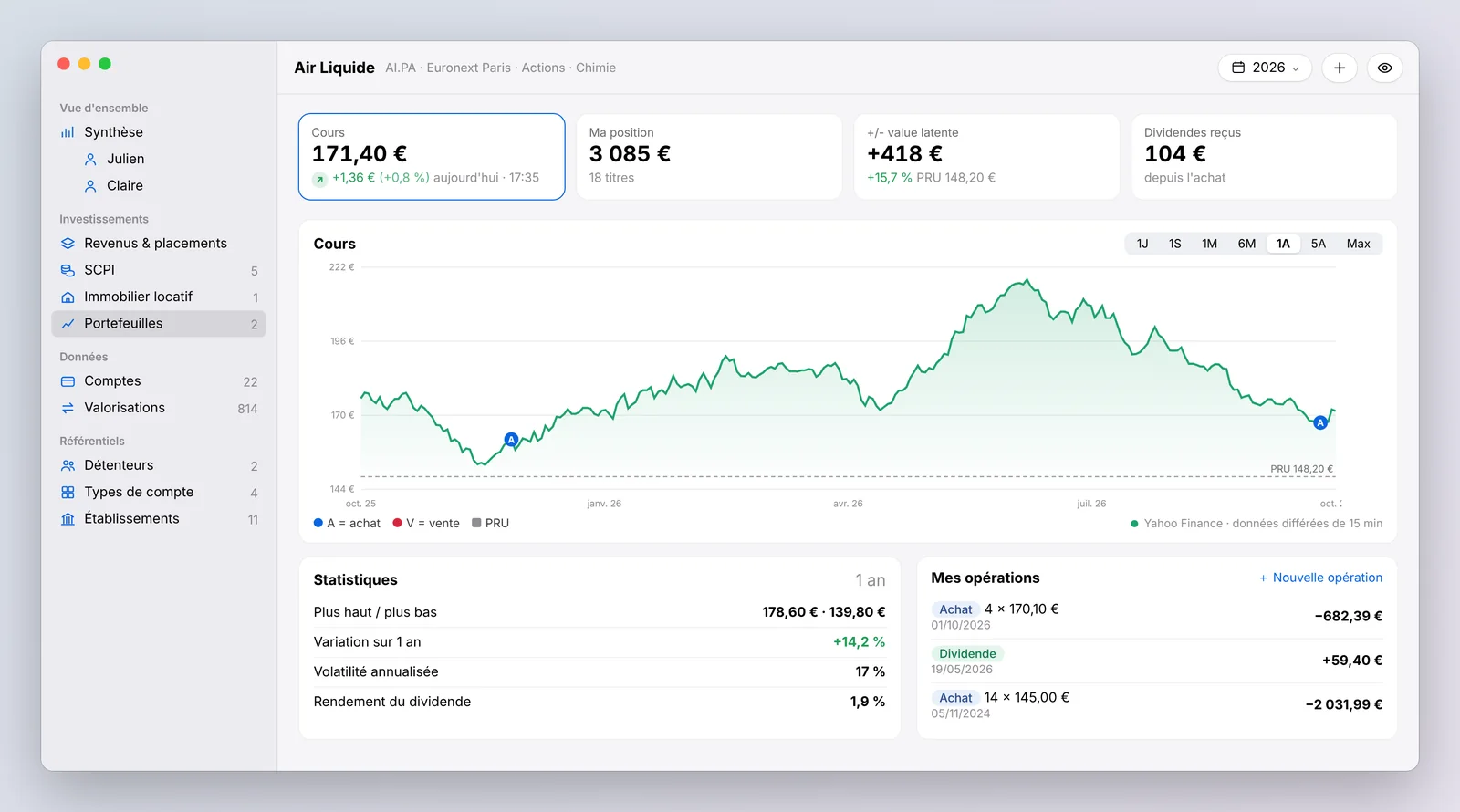Viewport: 1460px width, 812px height.
Task: Select Portefeuilles in sidebar
Action: pyautogui.click(x=159, y=324)
